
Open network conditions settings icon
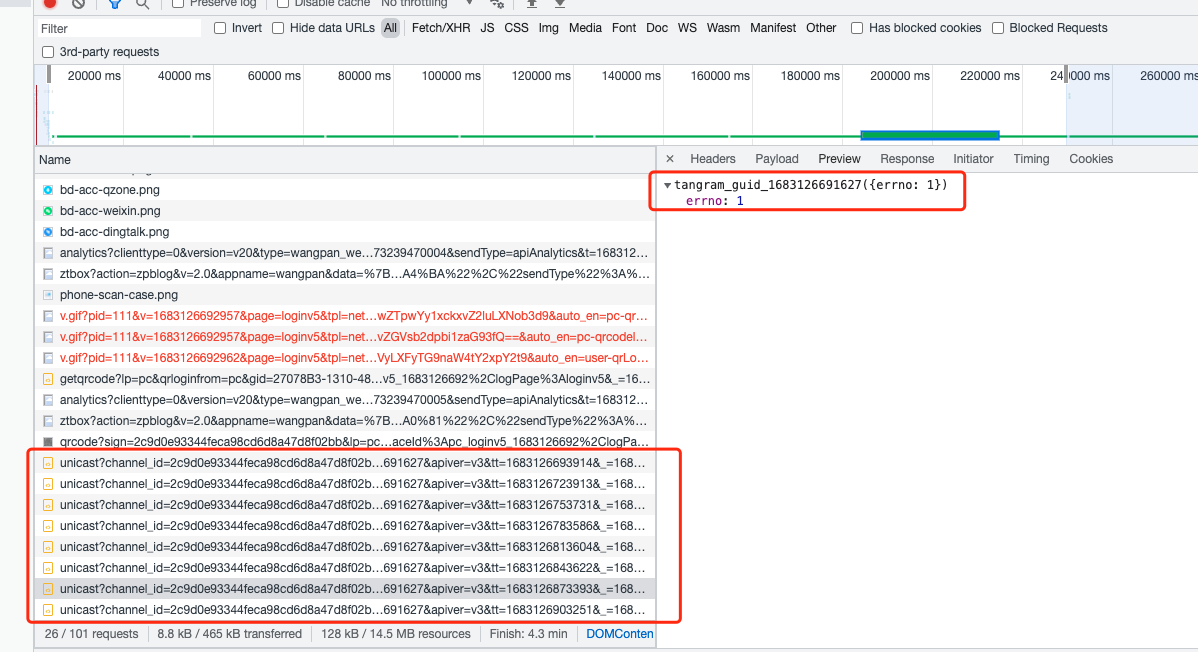point(497,4)
